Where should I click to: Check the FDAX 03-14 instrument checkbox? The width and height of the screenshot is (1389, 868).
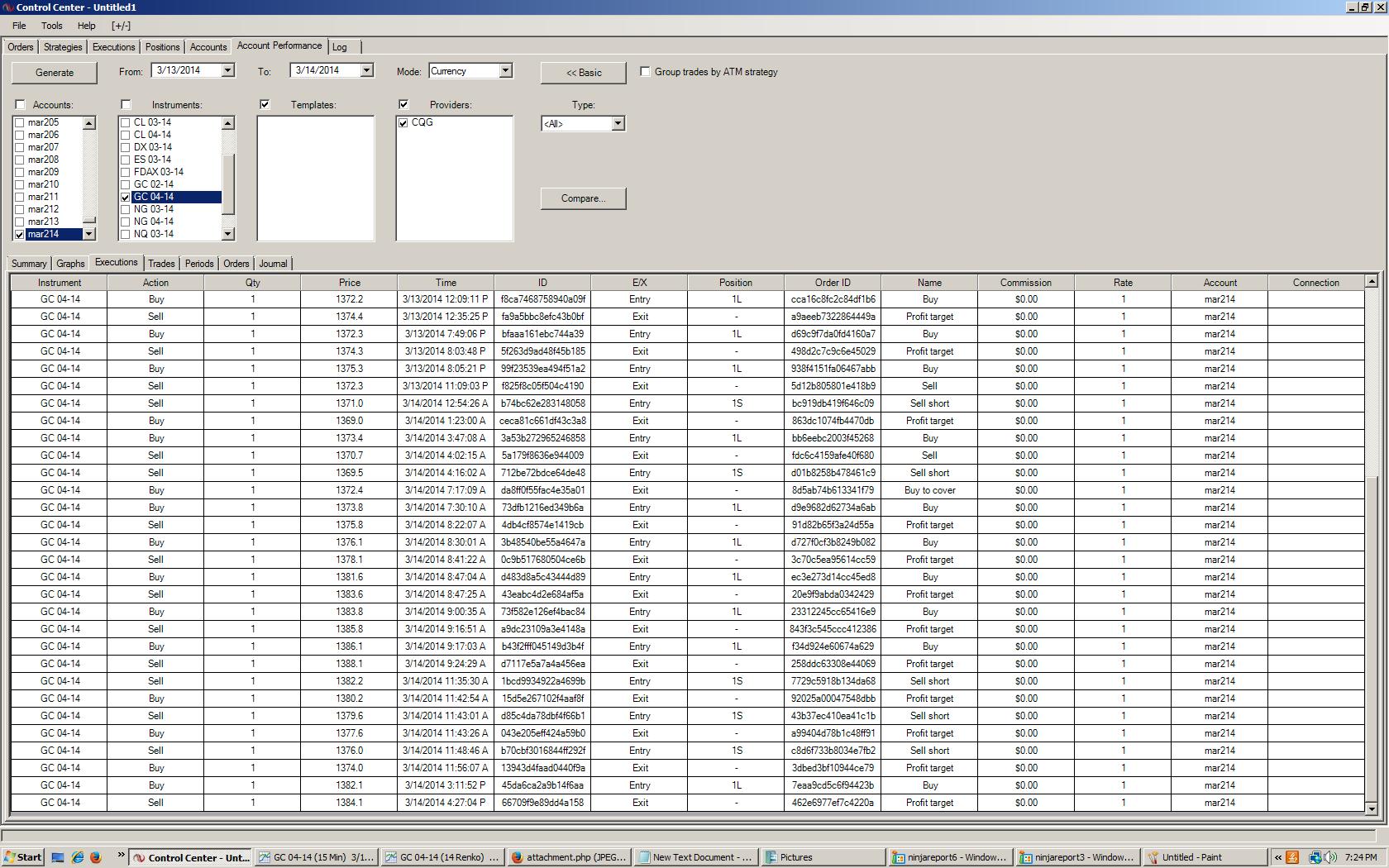[126, 172]
